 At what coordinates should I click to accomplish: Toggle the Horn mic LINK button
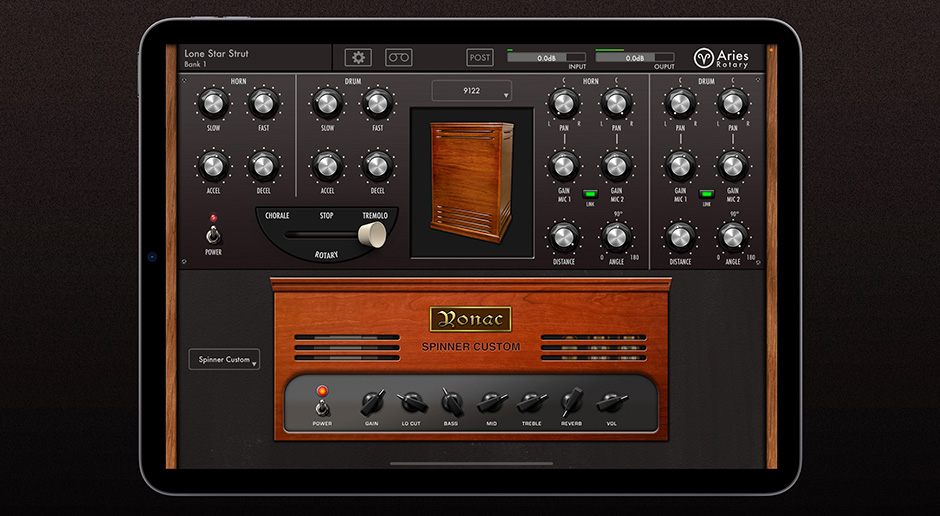(x=590, y=194)
